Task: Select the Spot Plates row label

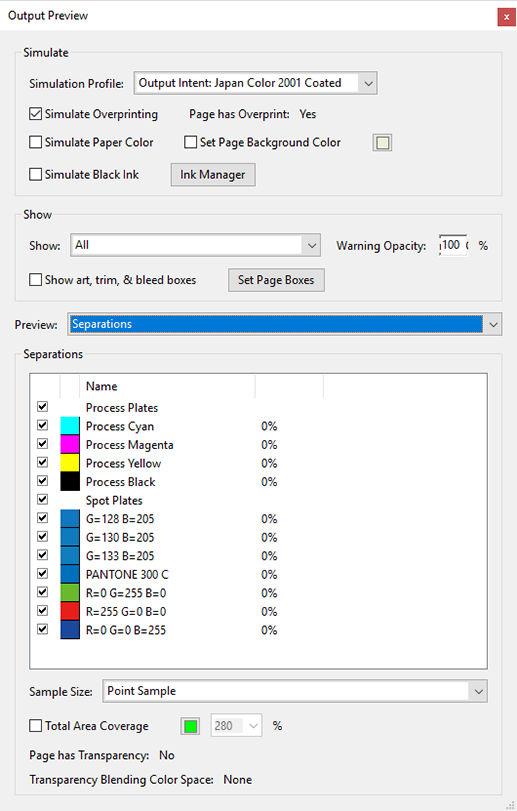Action: (114, 501)
